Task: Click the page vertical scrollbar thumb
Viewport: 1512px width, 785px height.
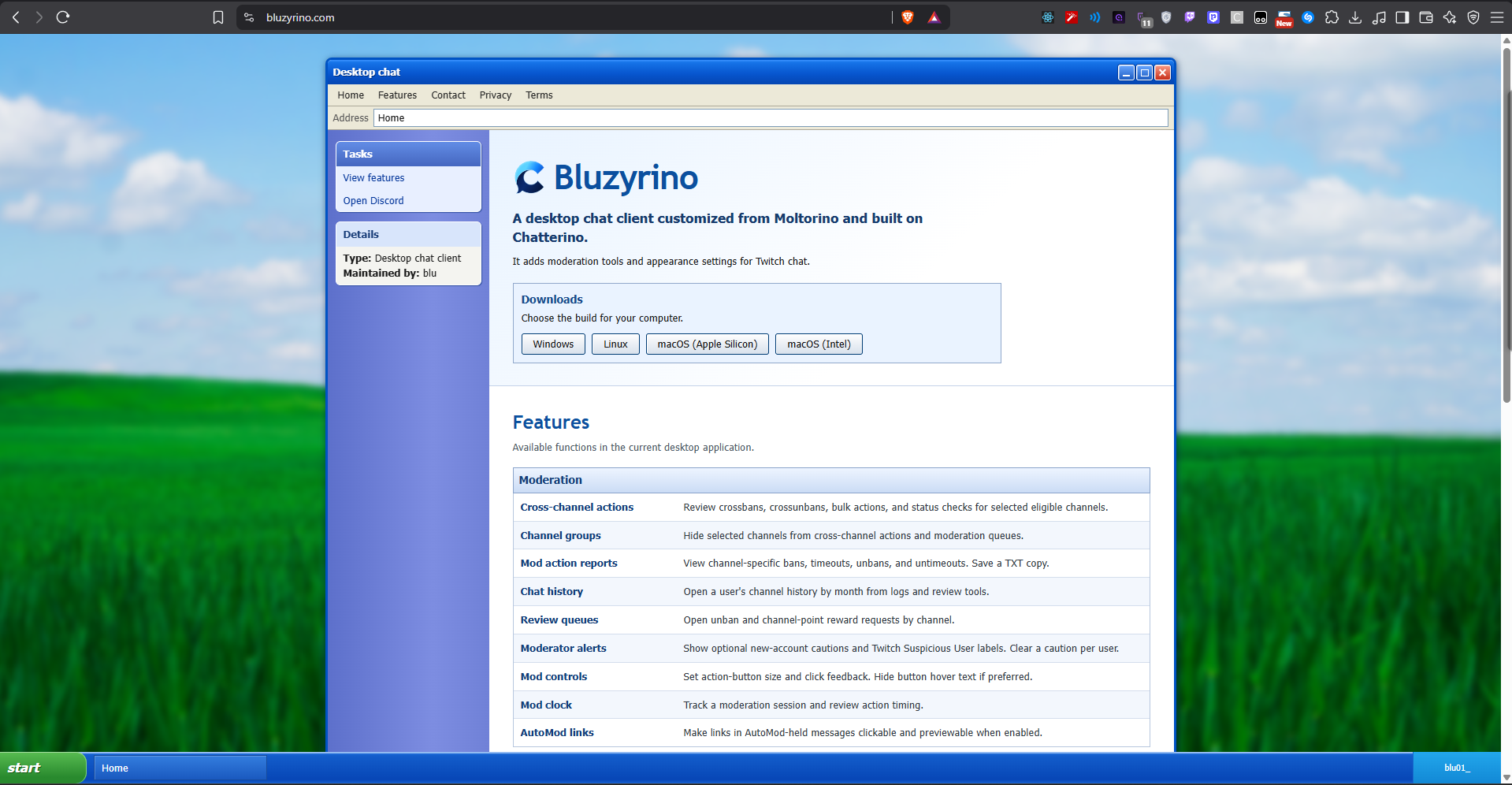Action: (1506, 225)
